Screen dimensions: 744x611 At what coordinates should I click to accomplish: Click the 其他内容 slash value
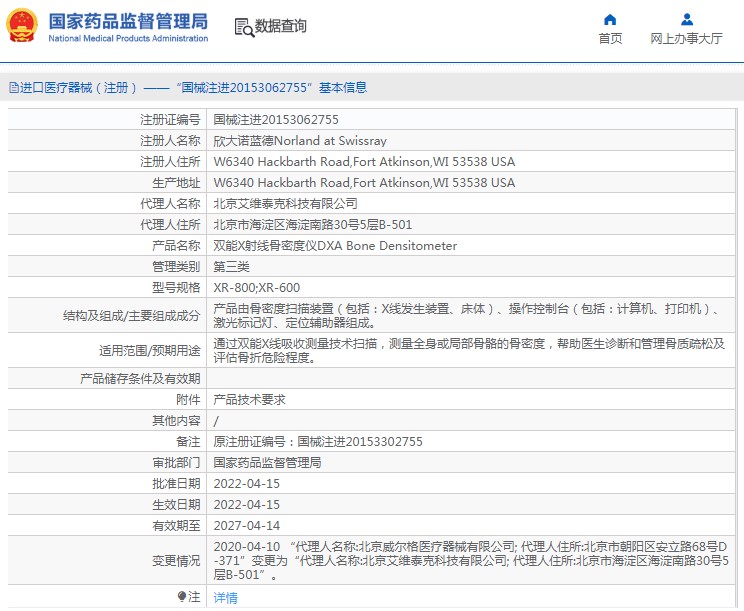pos(216,421)
